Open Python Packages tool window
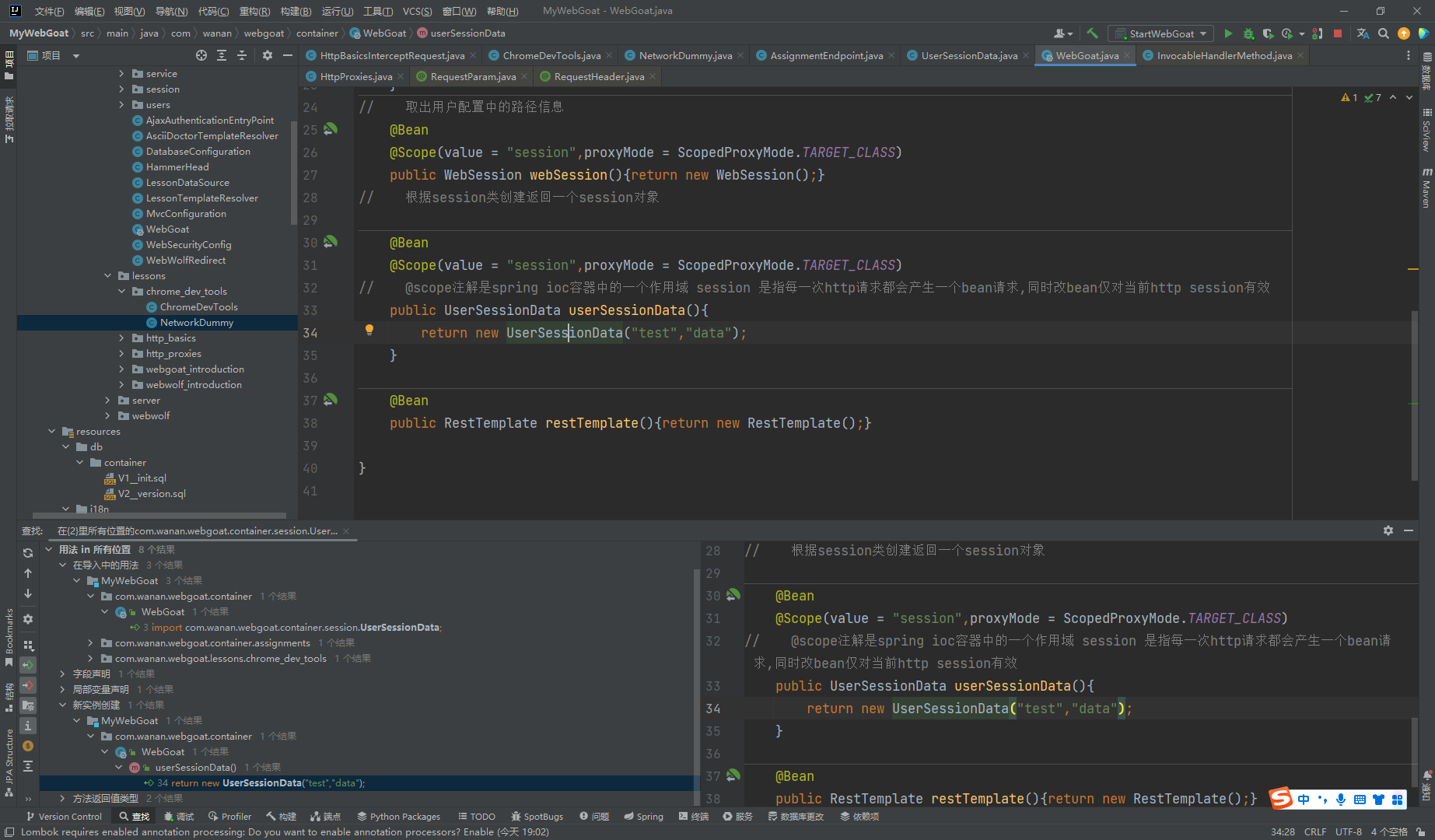The width and height of the screenshot is (1435, 840). [x=398, y=816]
